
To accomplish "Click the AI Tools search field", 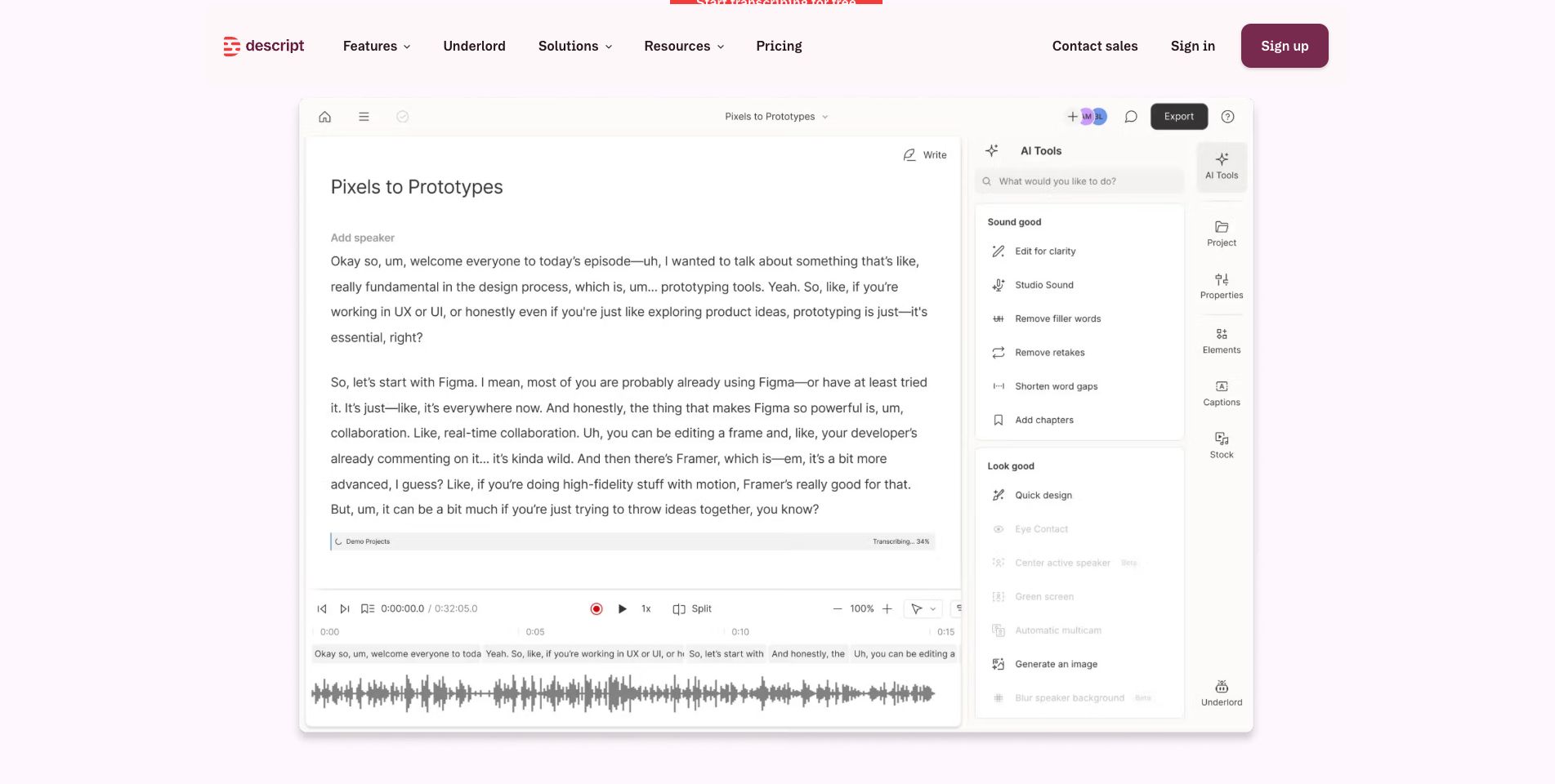I will tap(1079, 181).
